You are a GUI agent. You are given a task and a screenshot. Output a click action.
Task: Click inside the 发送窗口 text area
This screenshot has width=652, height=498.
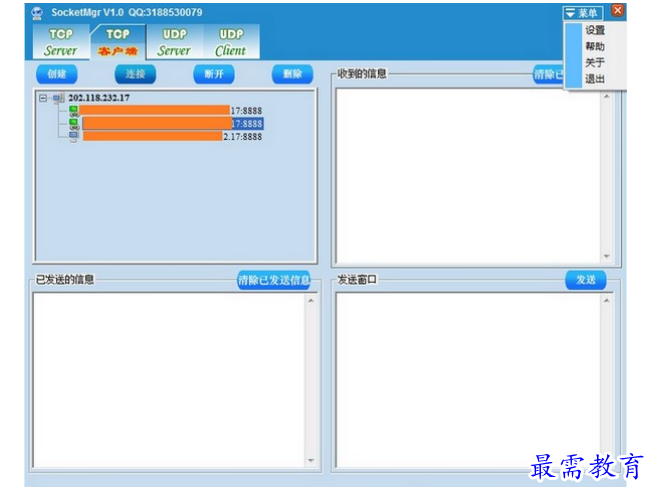468,380
